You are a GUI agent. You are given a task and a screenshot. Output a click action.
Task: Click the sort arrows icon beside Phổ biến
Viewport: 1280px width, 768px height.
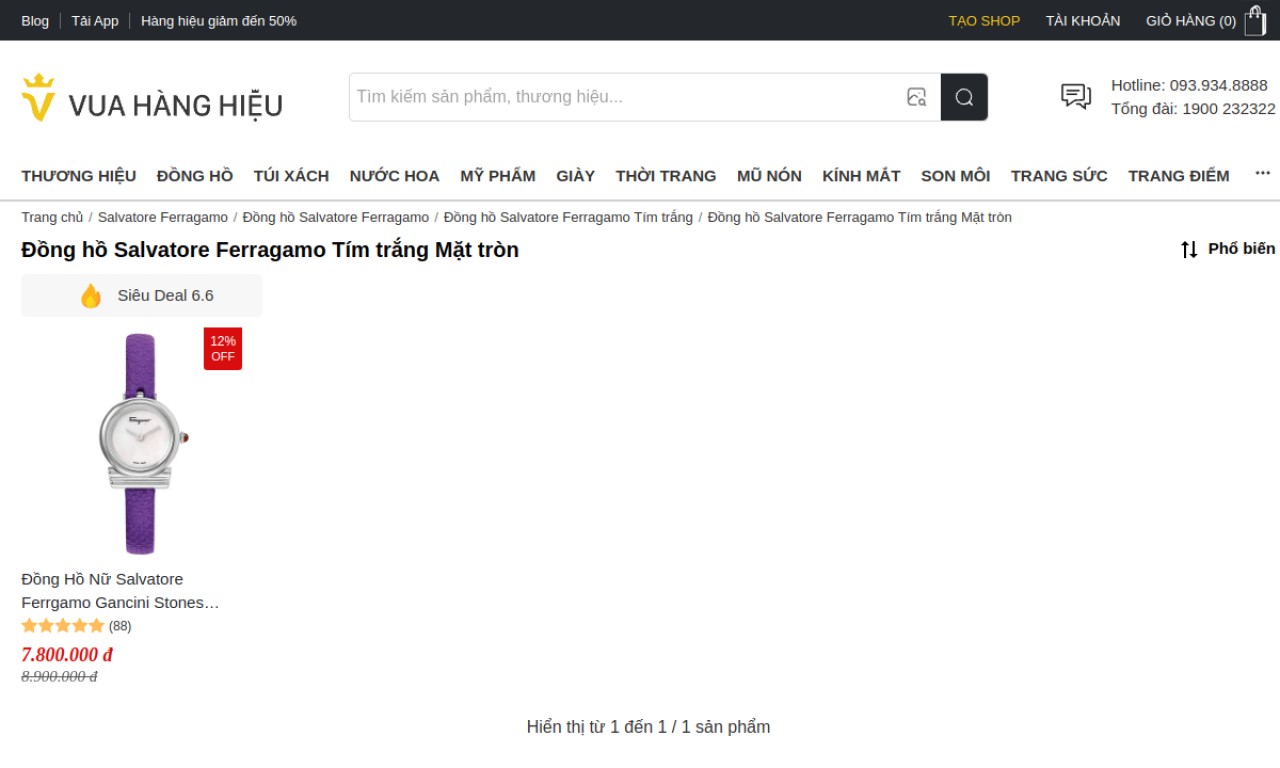(1189, 249)
